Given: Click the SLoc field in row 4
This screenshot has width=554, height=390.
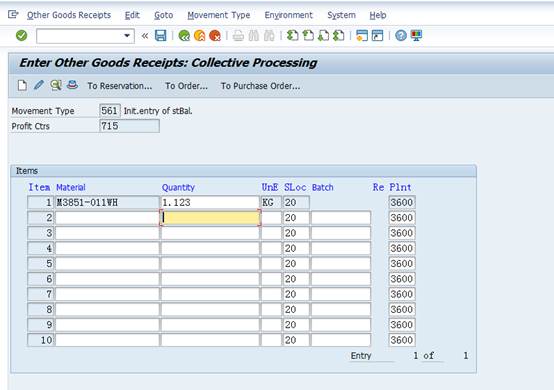Looking at the screenshot, I should pos(296,248).
